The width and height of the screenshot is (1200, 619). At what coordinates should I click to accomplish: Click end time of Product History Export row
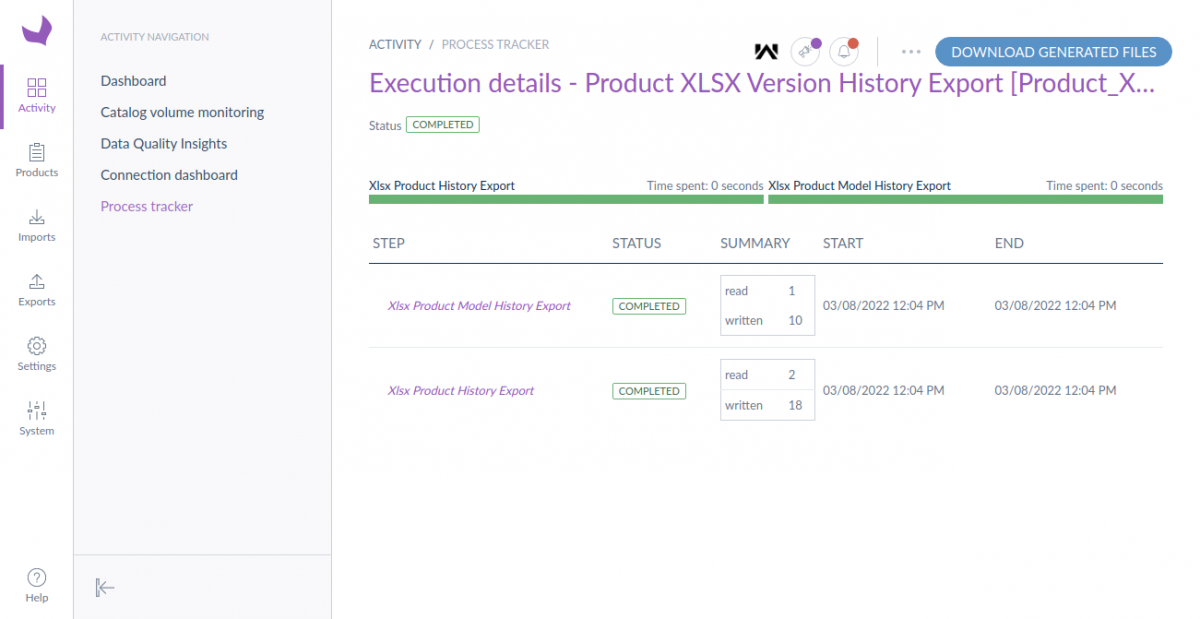pos(1055,391)
